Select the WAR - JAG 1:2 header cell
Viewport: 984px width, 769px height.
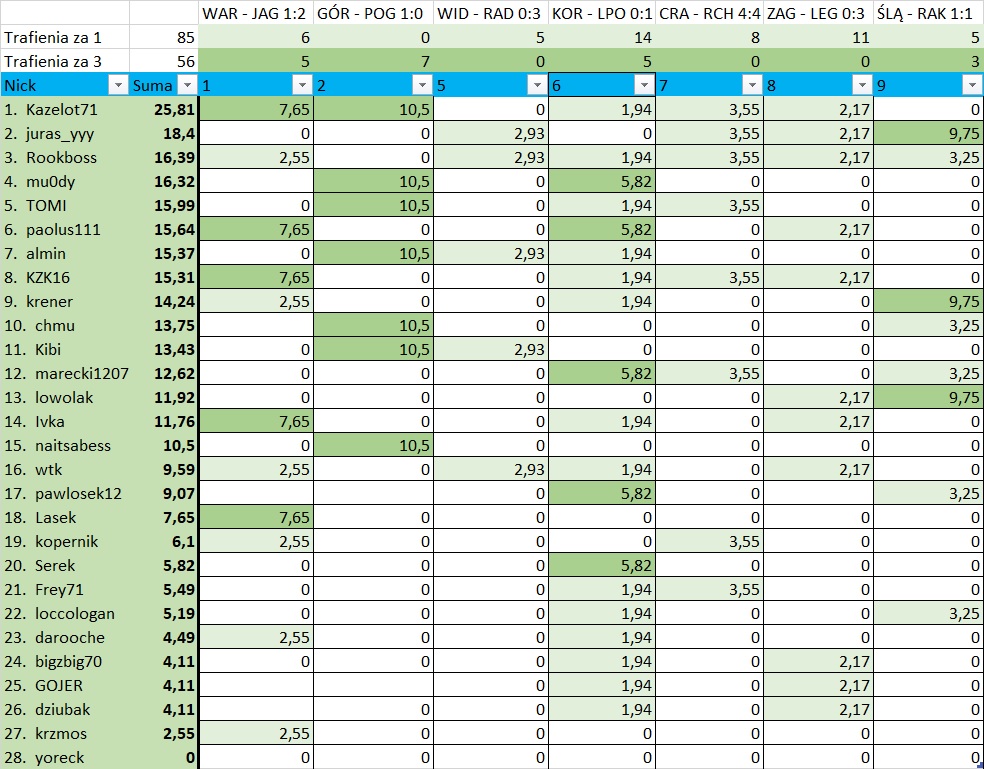256,14
